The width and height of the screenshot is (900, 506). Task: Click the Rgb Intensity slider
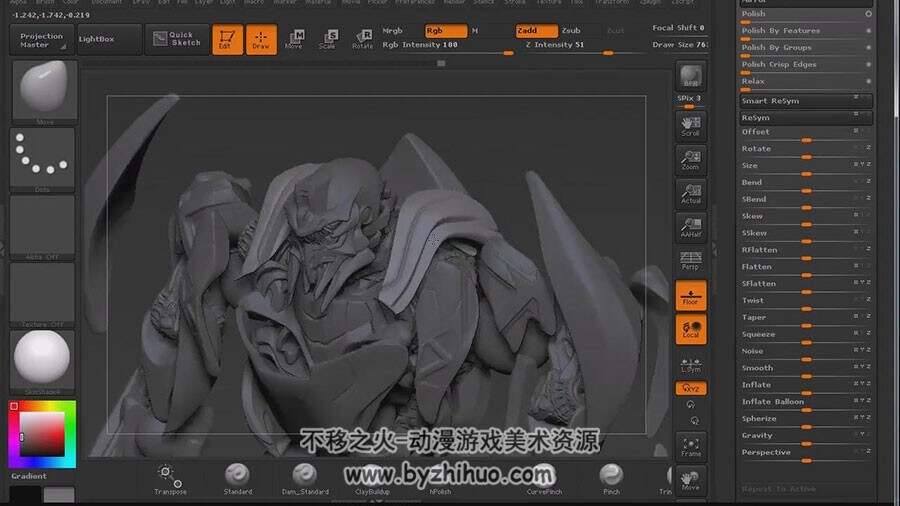(x=447, y=46)
